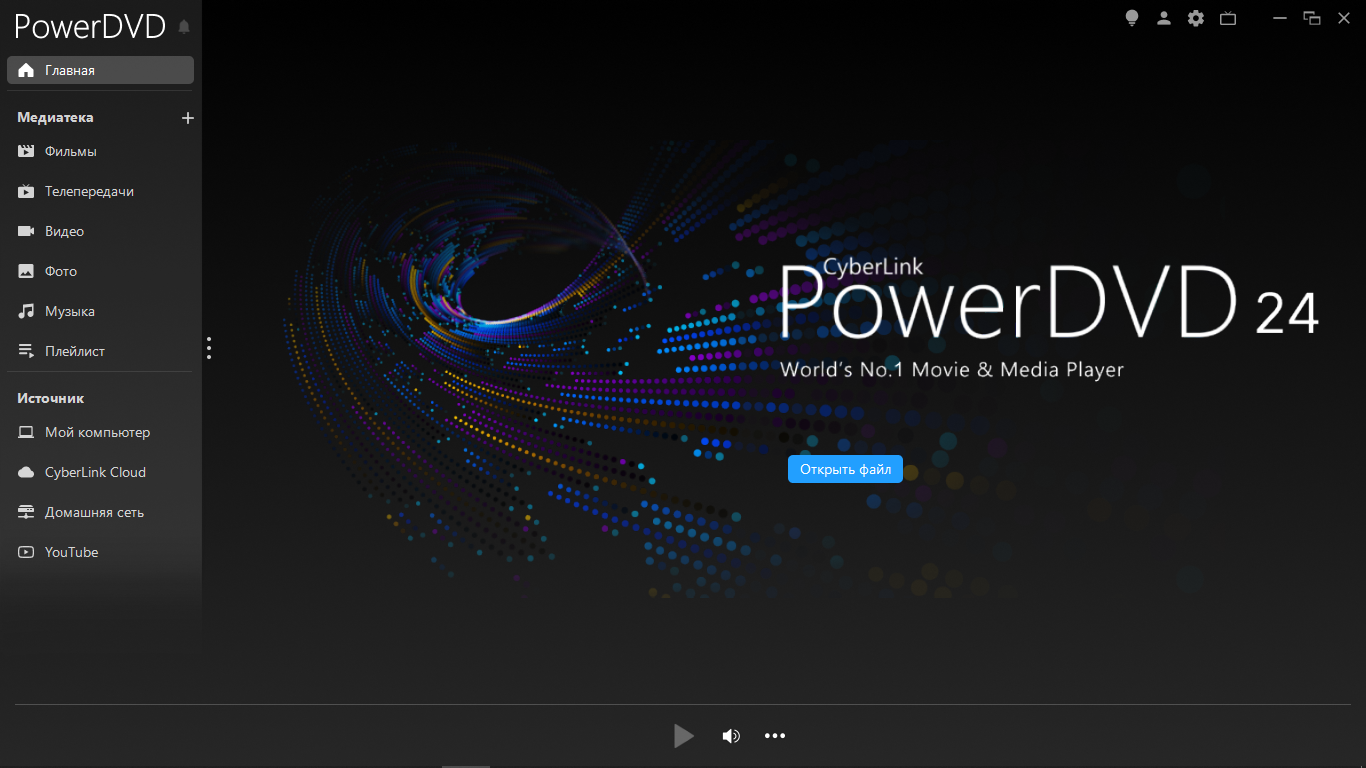Image resolution: width=1366 pixels, height=768 pixels.
Task: Open Мой компьютер source
Action: 96,432
